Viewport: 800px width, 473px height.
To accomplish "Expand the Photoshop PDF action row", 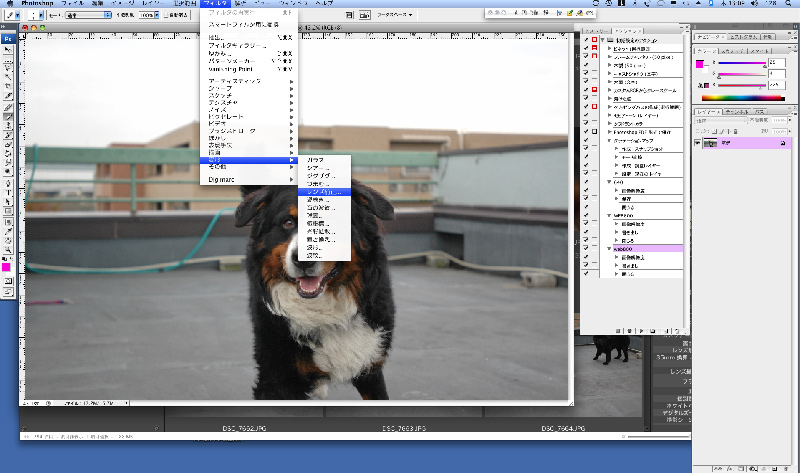I will [x=610, y=132].
